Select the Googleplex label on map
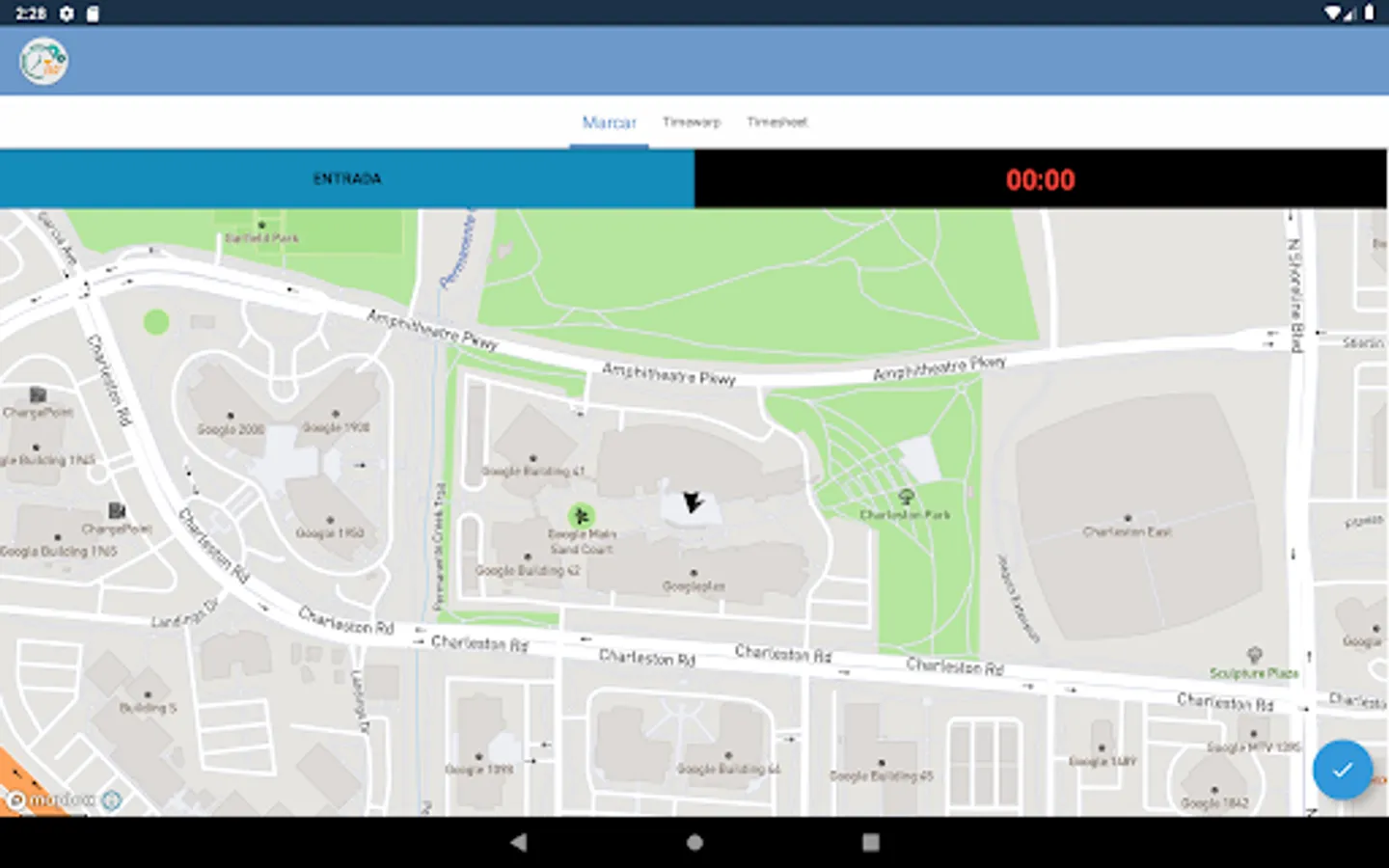The image size is (1389, 868). click(x=694, y=586)
